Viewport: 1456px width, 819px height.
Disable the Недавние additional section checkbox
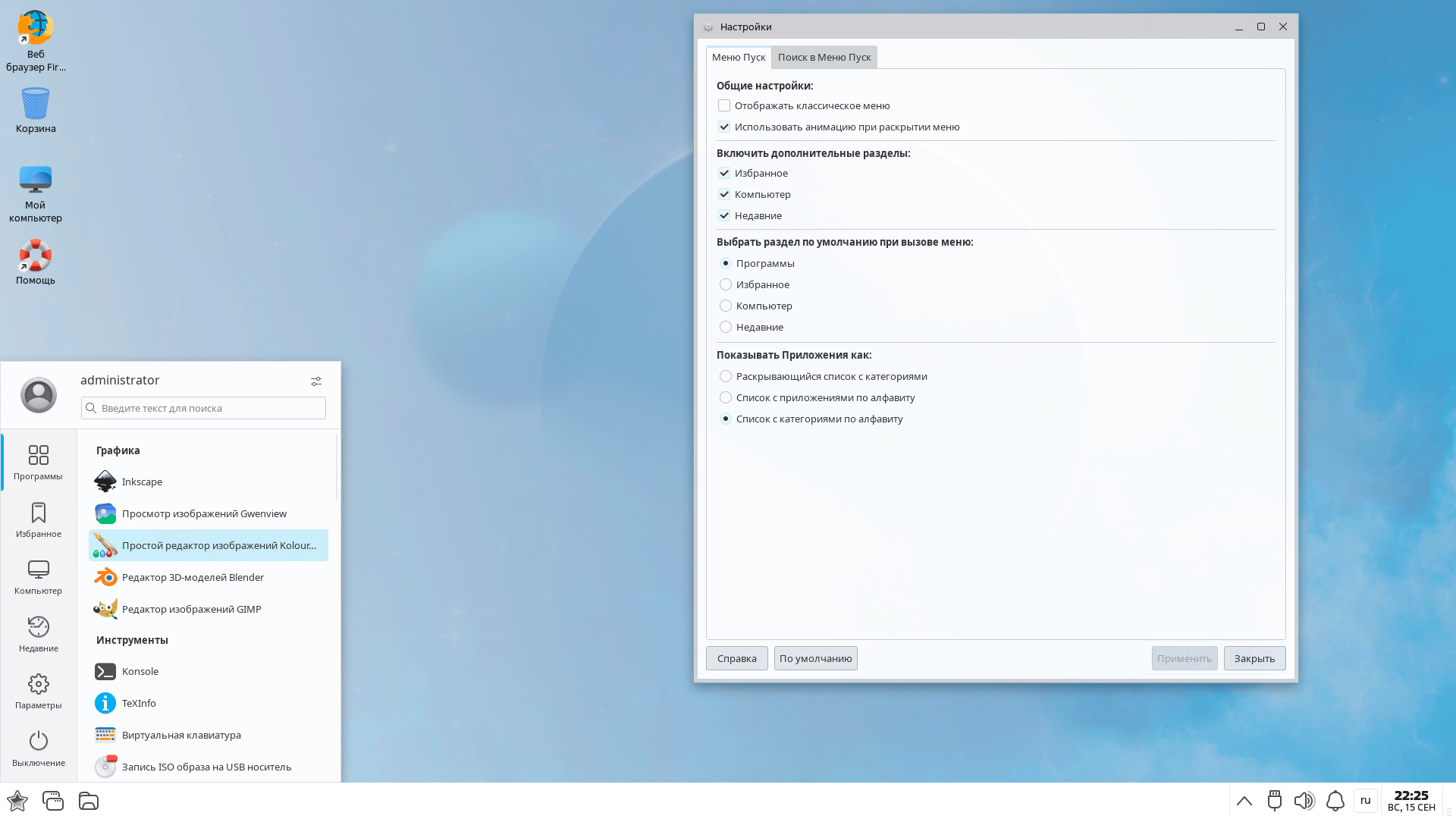coord(724,216)
